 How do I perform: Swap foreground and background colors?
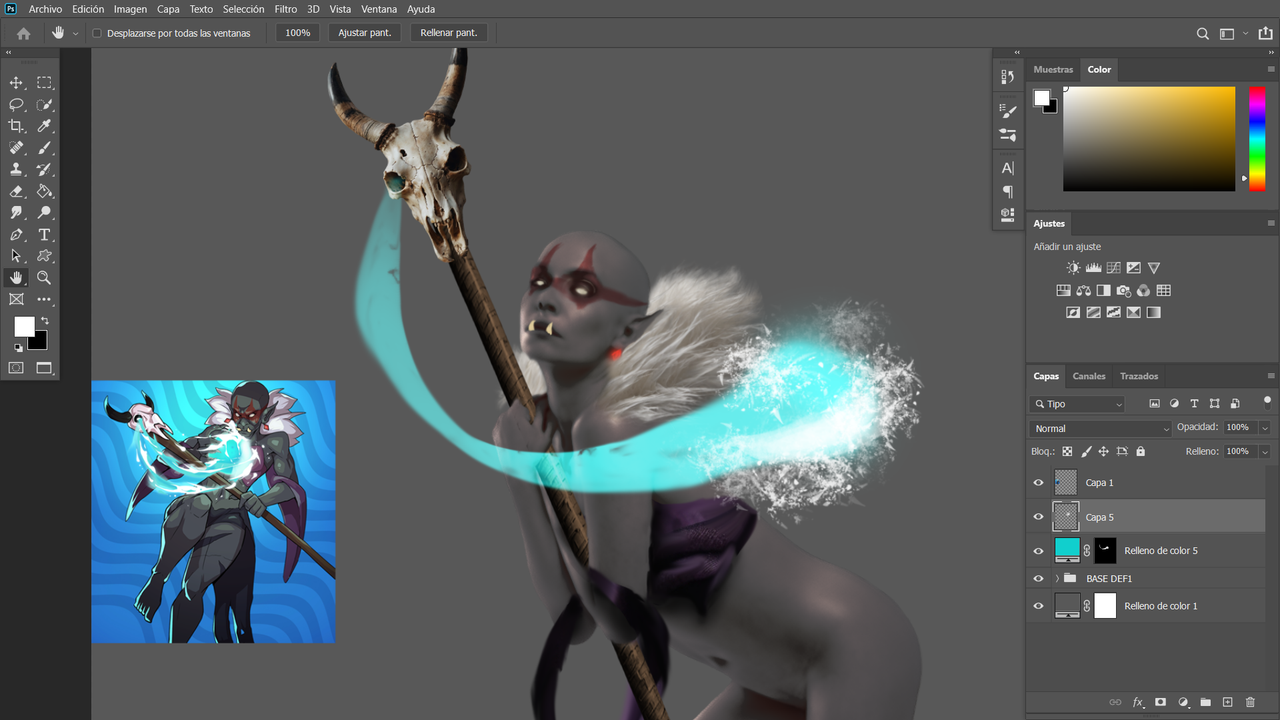point(44,321)
